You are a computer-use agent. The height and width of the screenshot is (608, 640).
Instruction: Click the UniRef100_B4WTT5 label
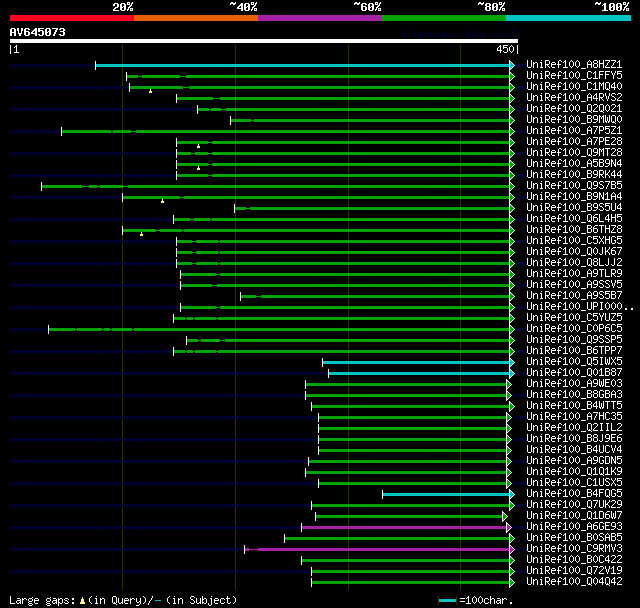[574, 406]
